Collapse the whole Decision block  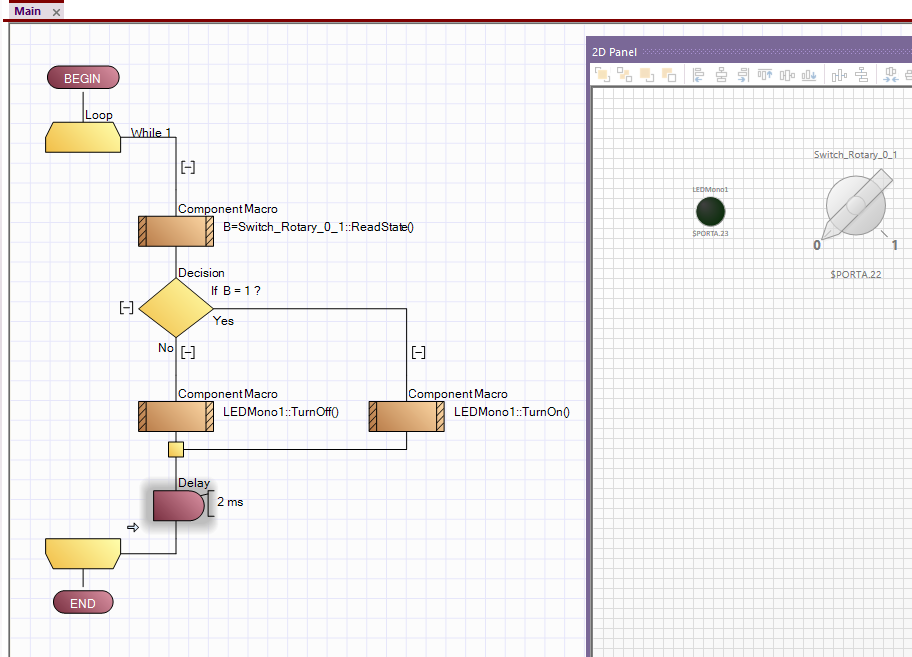click(126, 308)
